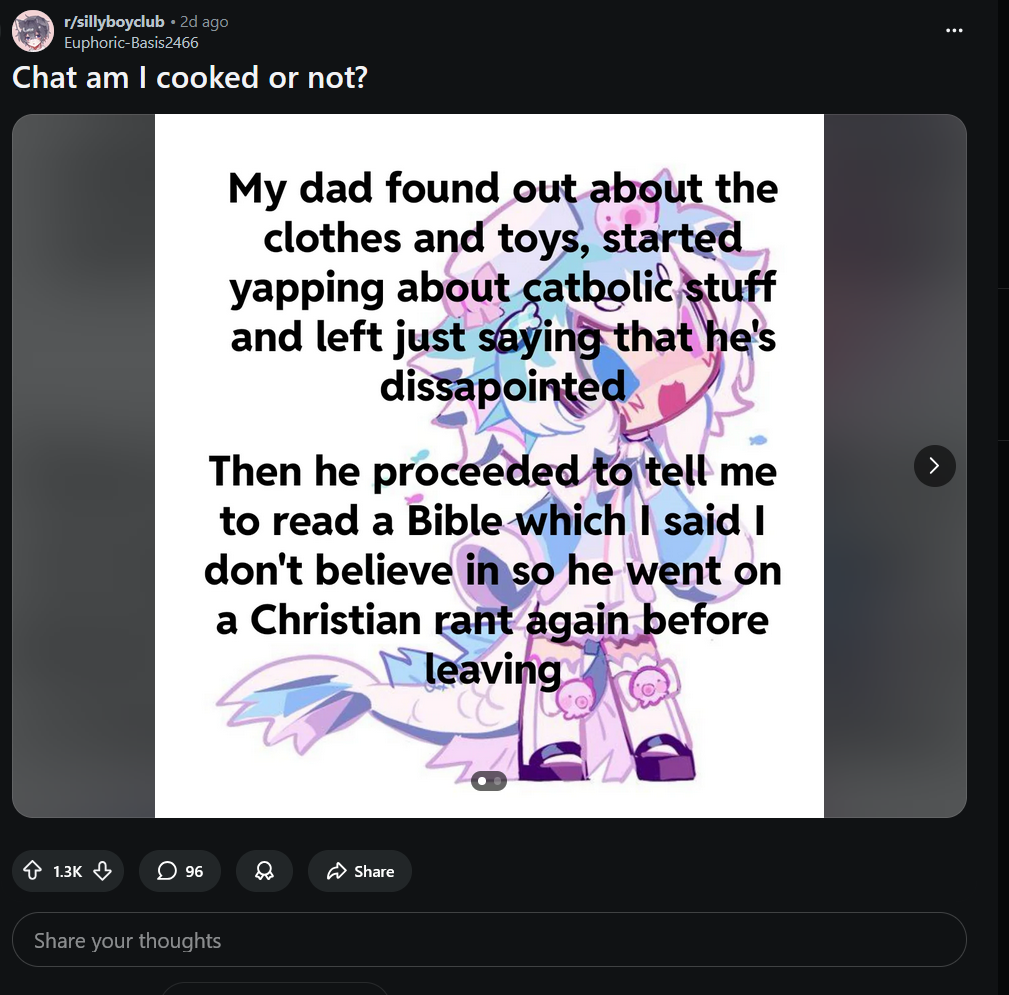Click the "2d ago" post timestamp
This screenshot has height=995, width=1009.
click(204, 22)
